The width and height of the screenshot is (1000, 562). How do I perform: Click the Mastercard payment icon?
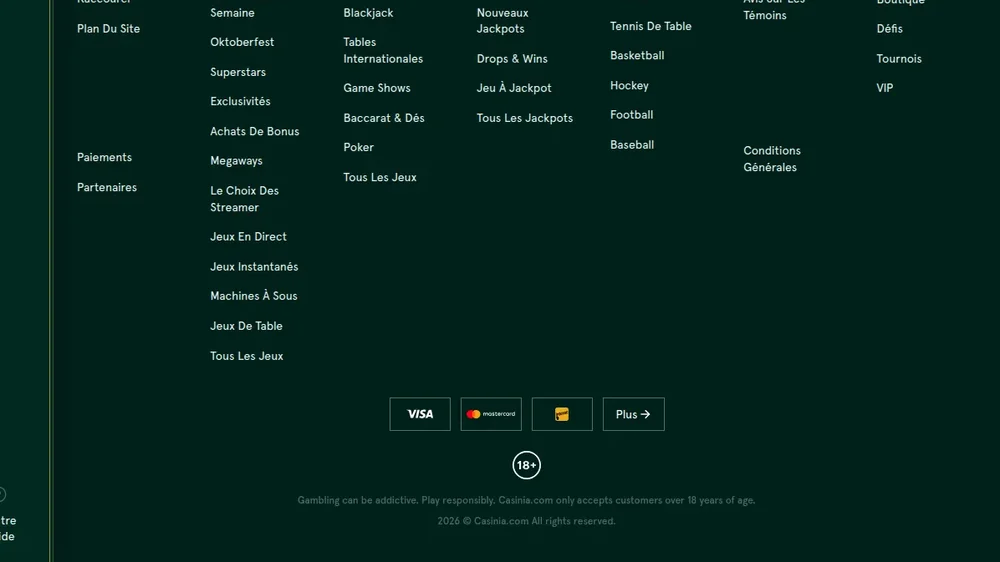pyautogui.click(x=491, y=414)
